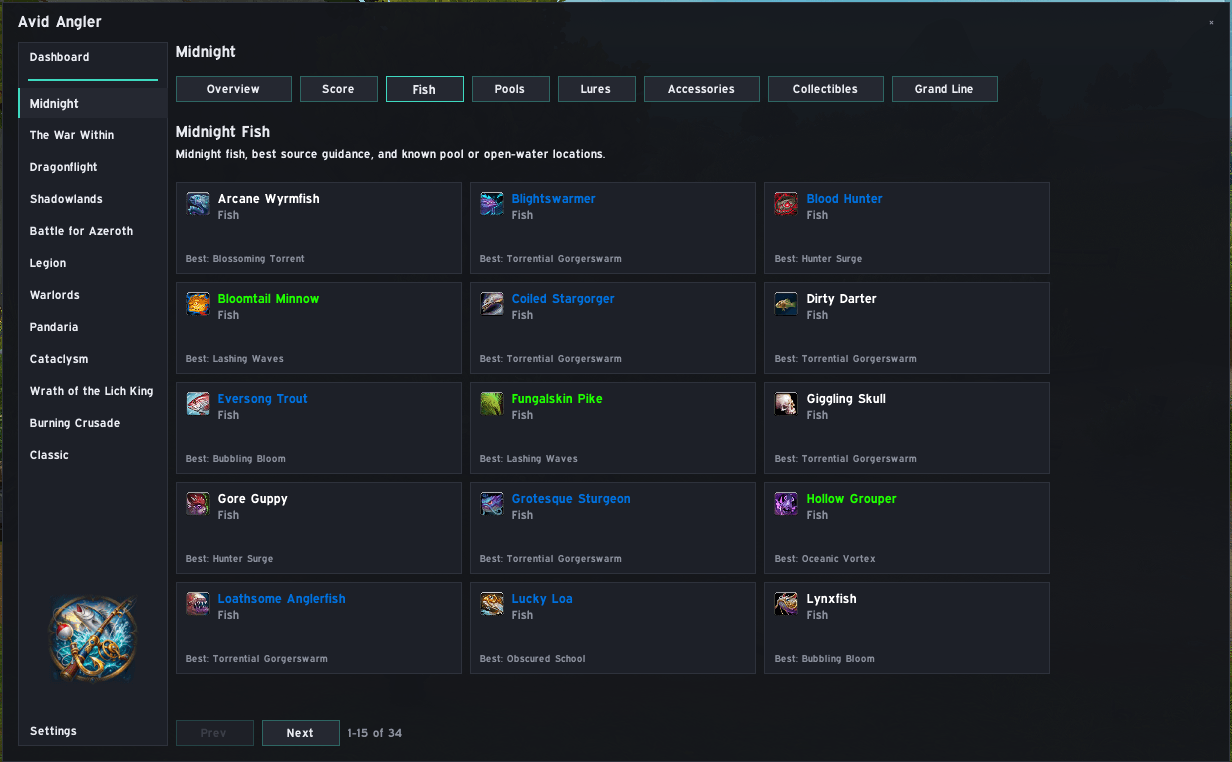The height and width of the screenshot is (762, 1232).
Task: Click the Coiled Stargorger name
Action: point(563,299)
